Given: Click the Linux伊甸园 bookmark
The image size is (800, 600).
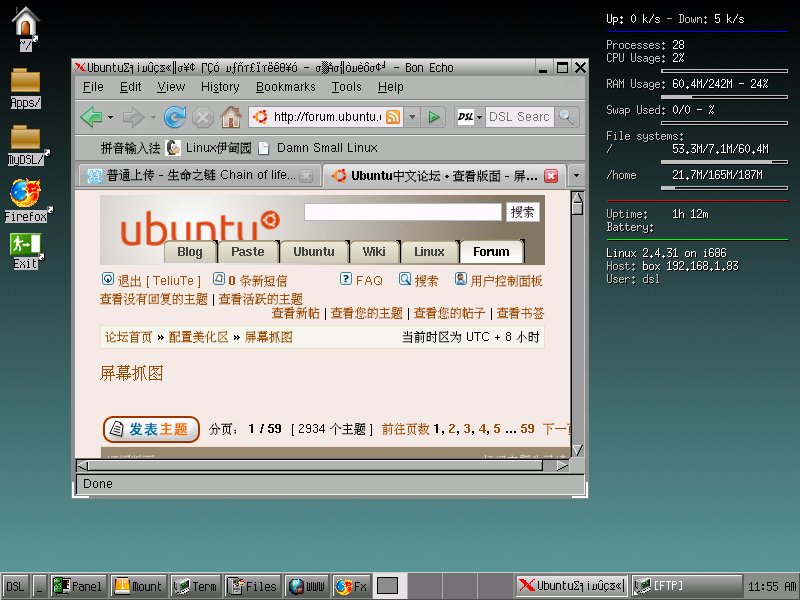Looking at the screenshot, I should pos(209,148).
